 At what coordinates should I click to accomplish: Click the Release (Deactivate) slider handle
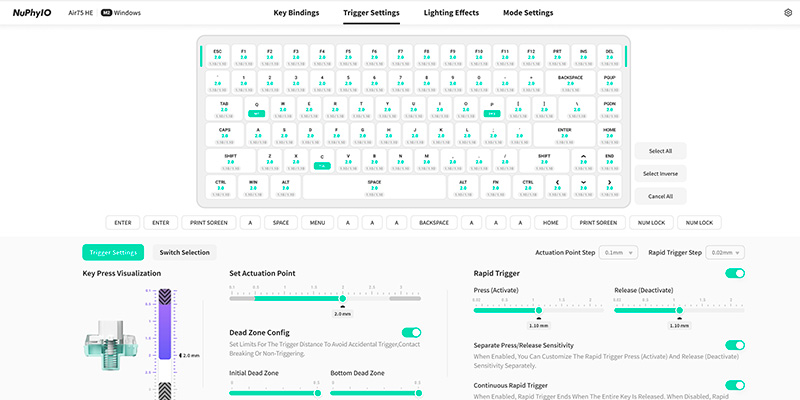pos(679,310)
